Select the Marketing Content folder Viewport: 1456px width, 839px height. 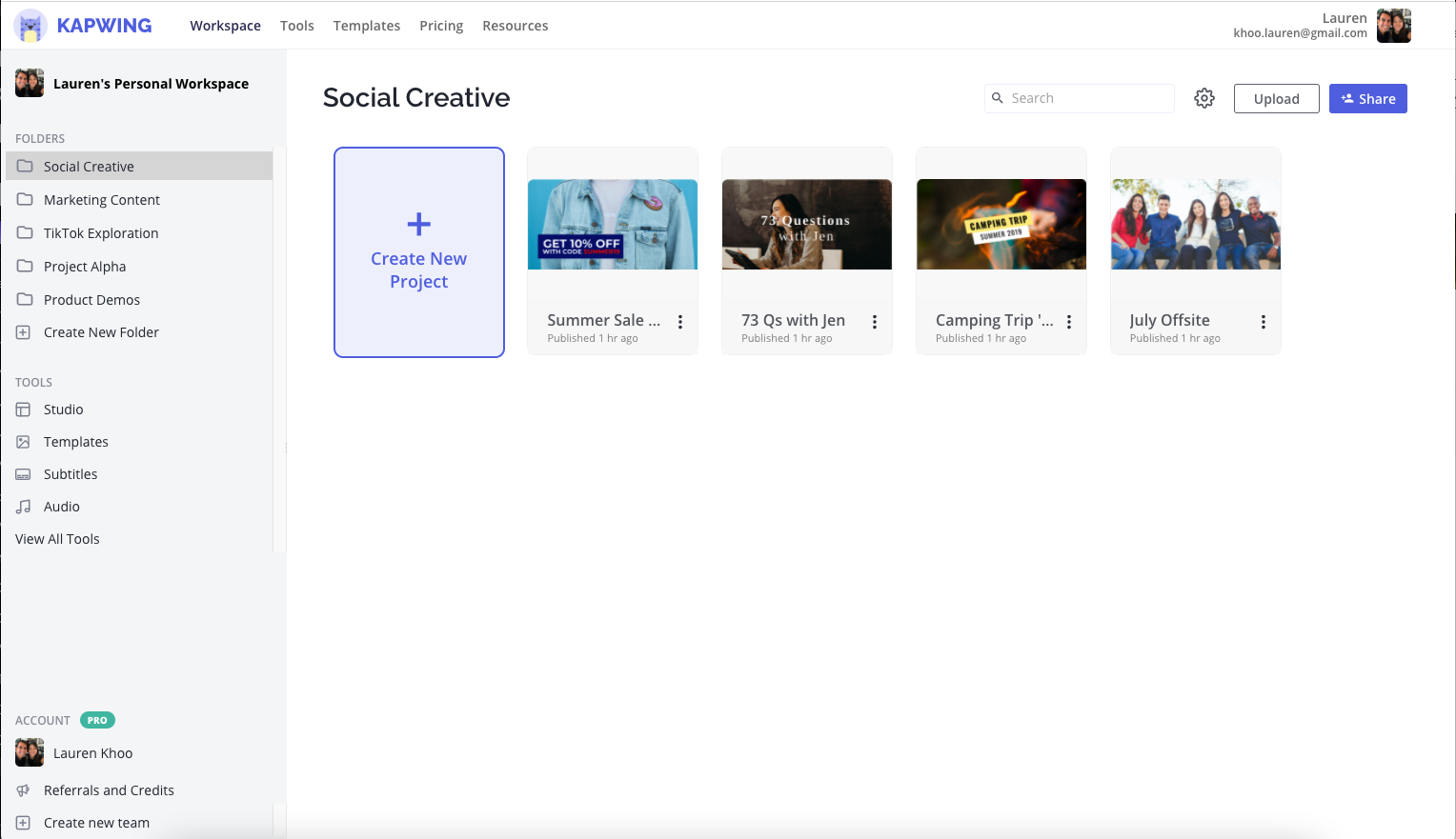coord(102,200)
